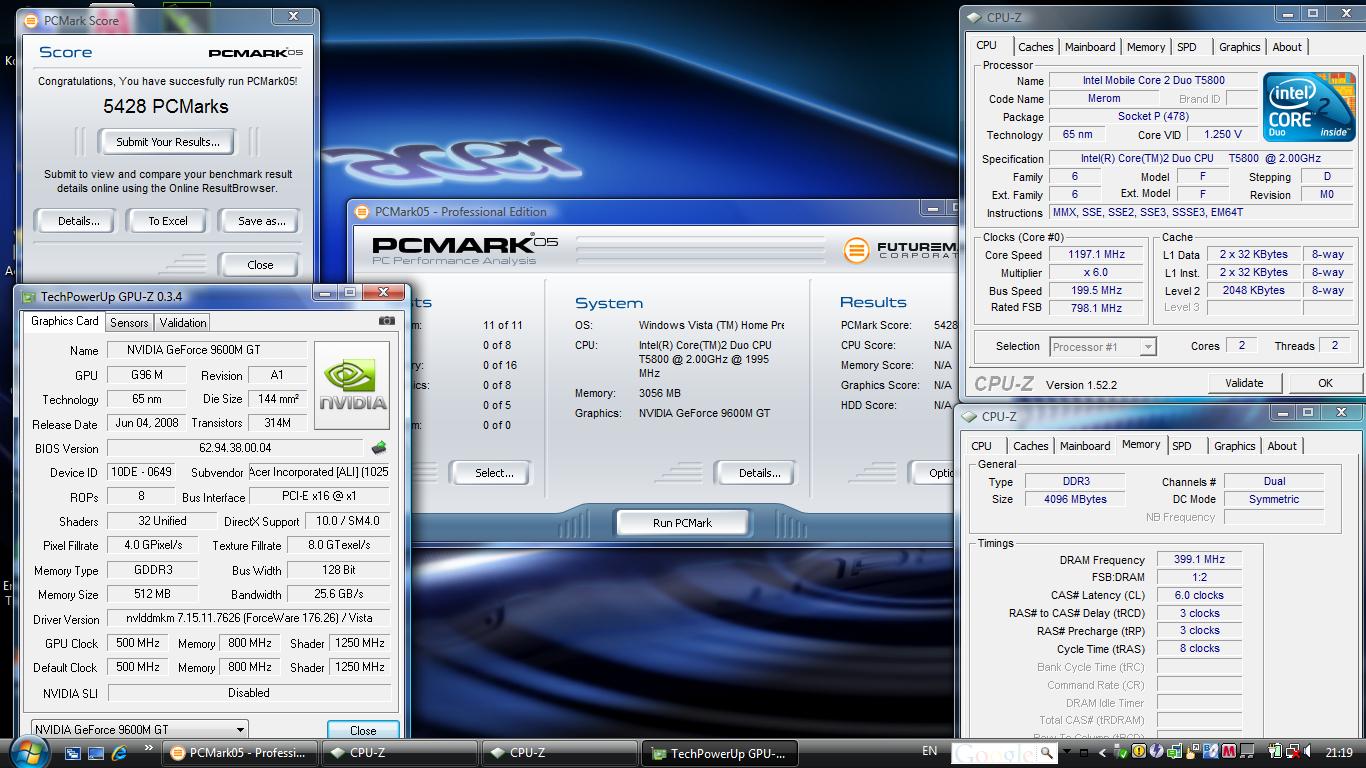
Task: Click the PCMark Score title bar icon
Action: point(33,20)
